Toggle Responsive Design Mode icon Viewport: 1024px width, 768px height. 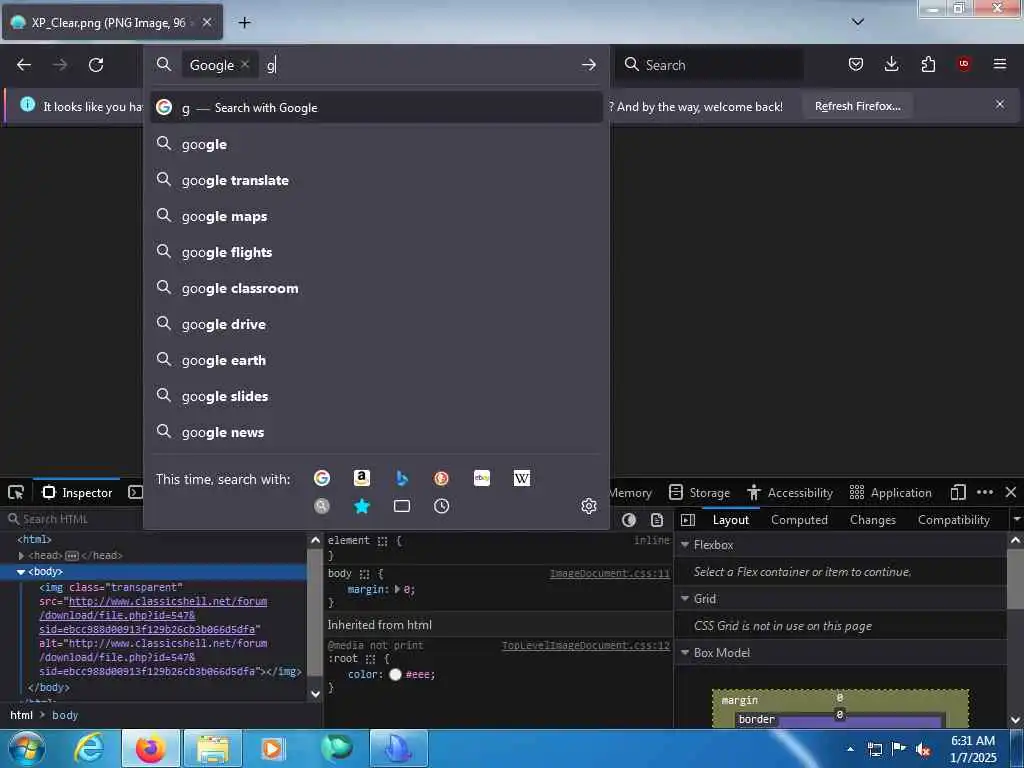958,492
